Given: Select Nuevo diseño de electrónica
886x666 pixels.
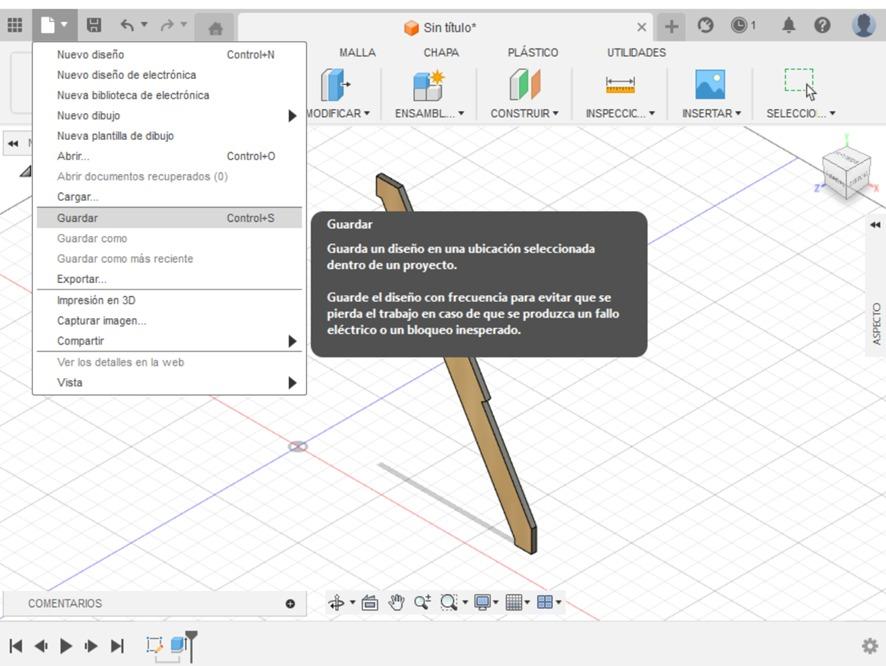Looking at the screenshot, I should tap(169, 75).
